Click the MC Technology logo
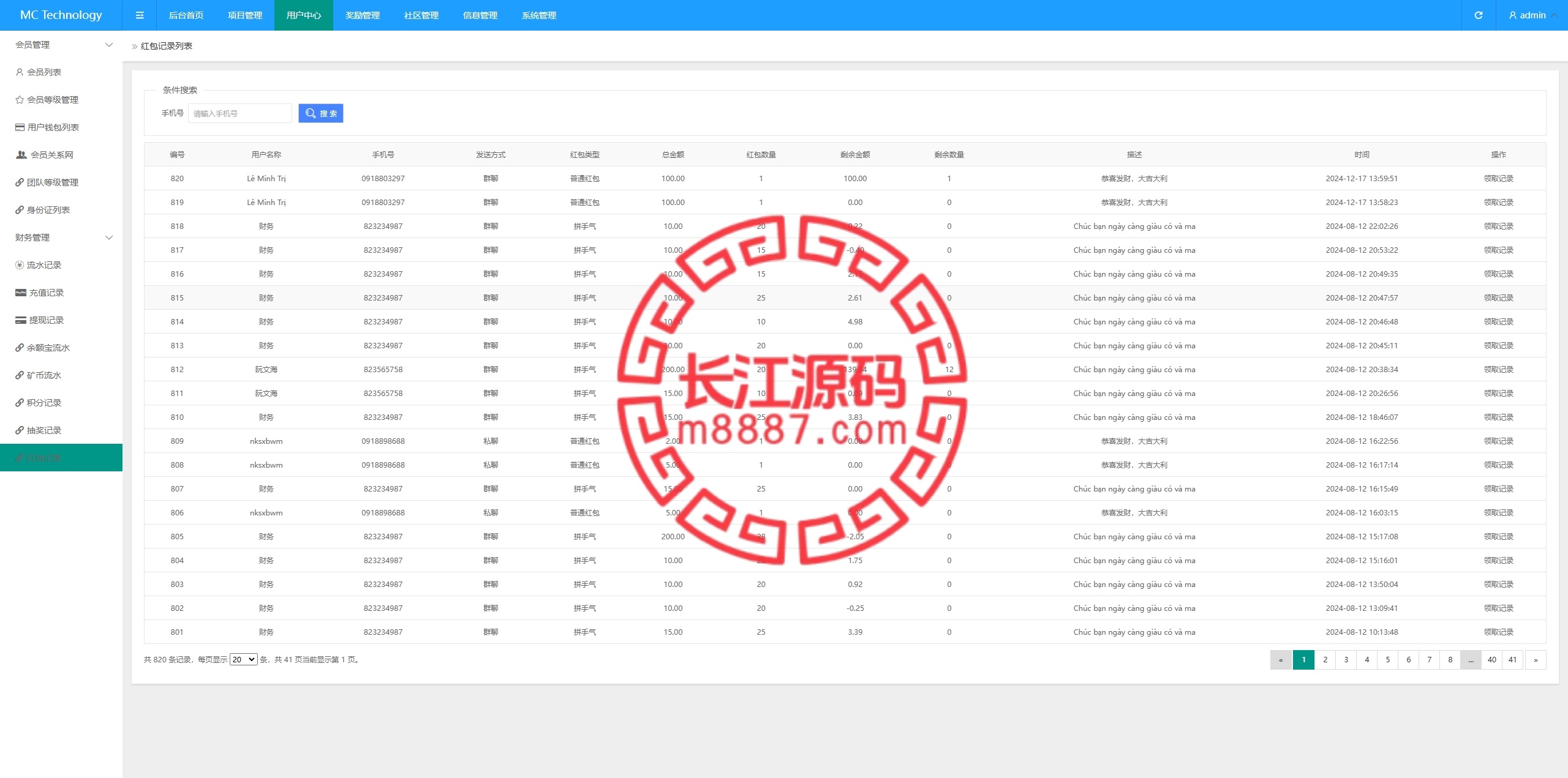 (61, 15)
